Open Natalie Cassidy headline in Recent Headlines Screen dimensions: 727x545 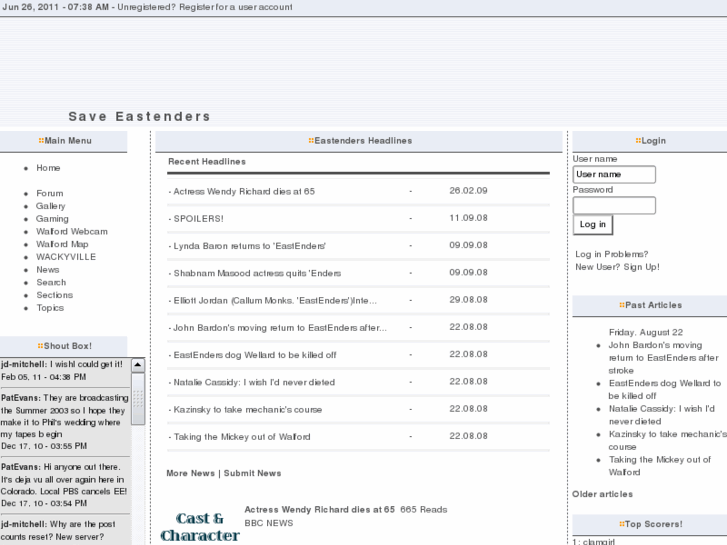pos(254,383)
